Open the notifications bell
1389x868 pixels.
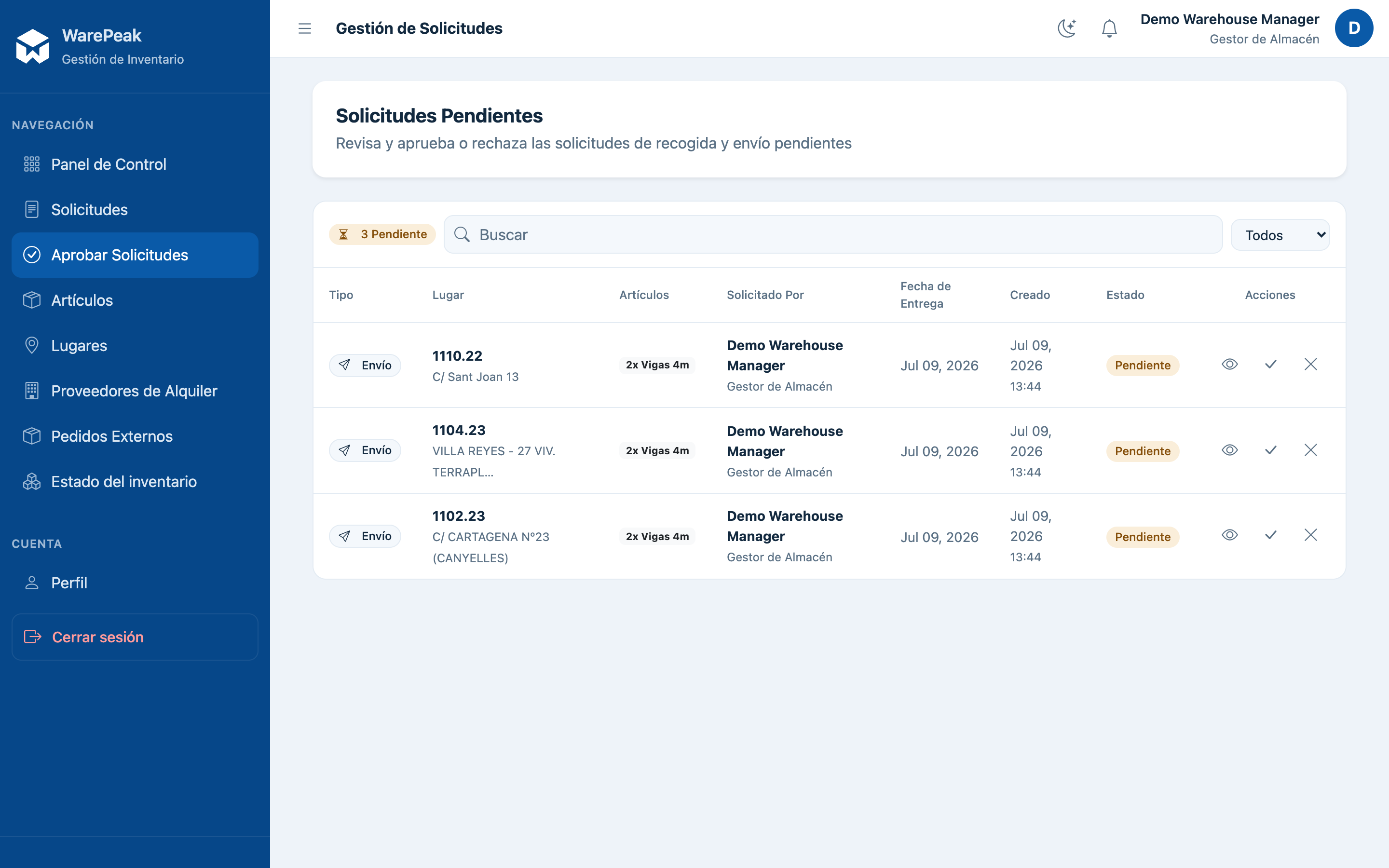(x=1109, y=28)
